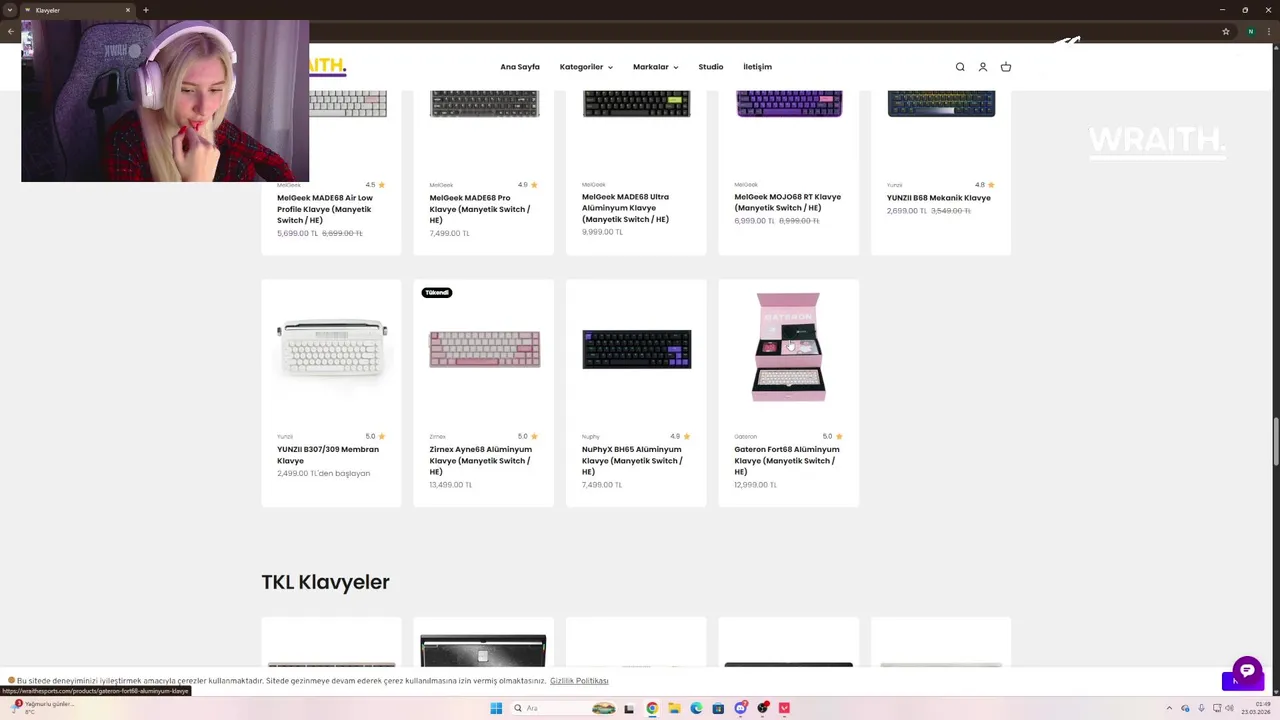The image size is (1280, 720).
Task: Accept cookies with the purple banner button
Action: [x=1242, y=682]
